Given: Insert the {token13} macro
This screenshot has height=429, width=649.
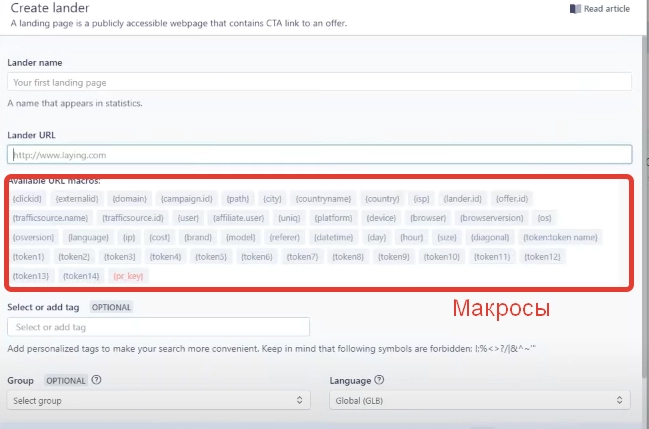Looking at the screenshot, I should pyautogui.click(x=31, y=276).
